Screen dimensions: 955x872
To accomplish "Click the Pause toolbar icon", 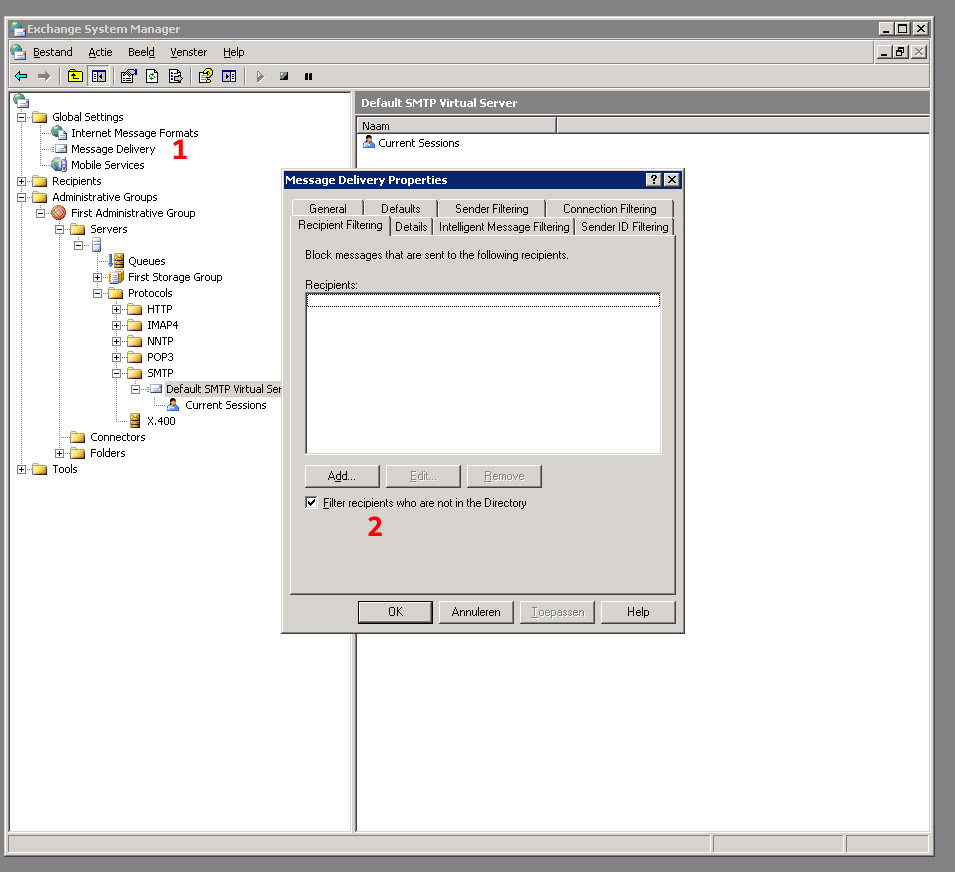I will pyautogui.click(x=308, y=76).
